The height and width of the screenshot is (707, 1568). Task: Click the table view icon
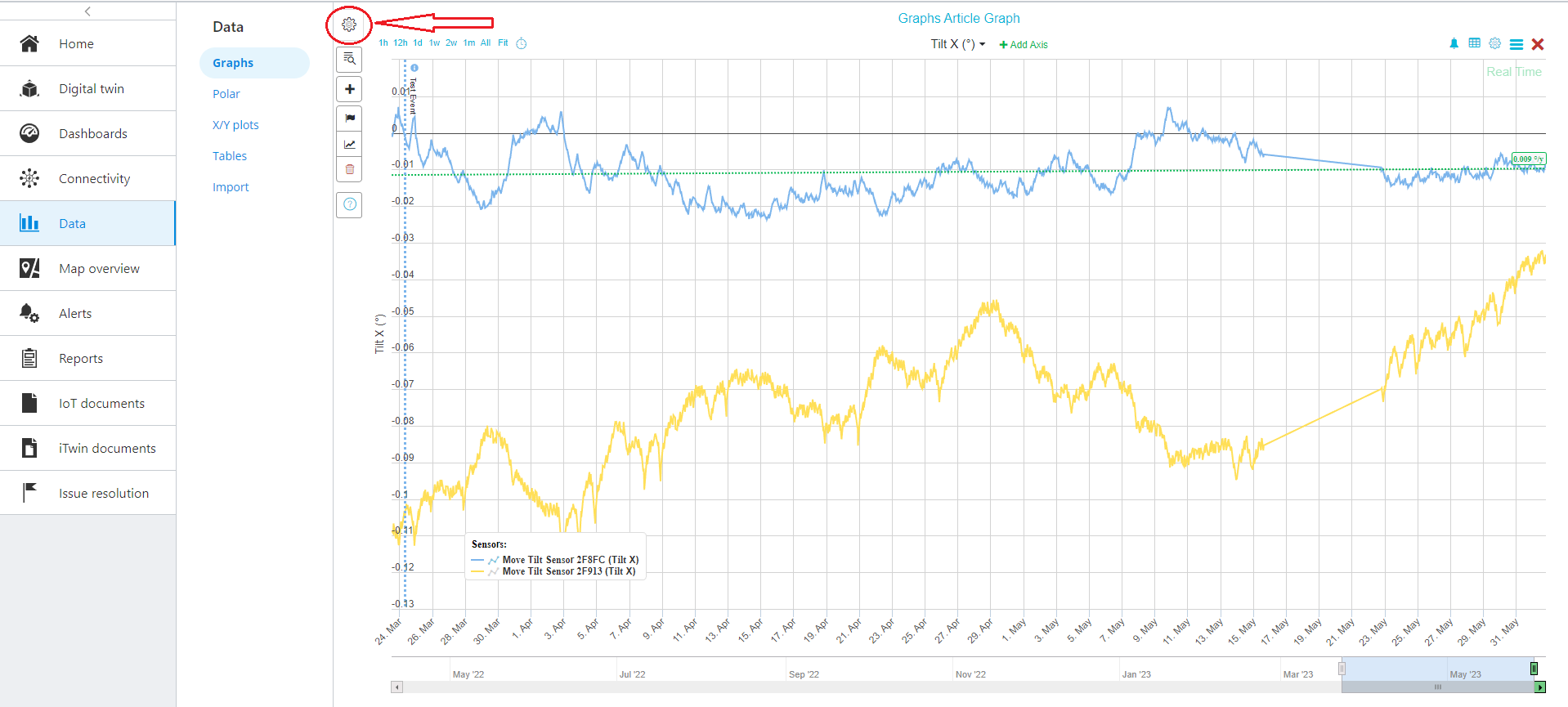(x=1474, y=43)
